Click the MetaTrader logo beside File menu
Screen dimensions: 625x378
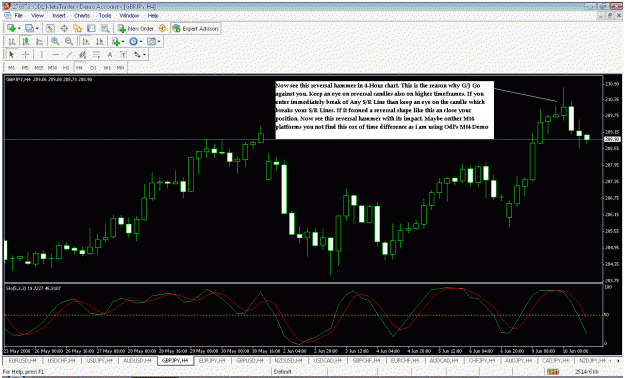(8, 16)
